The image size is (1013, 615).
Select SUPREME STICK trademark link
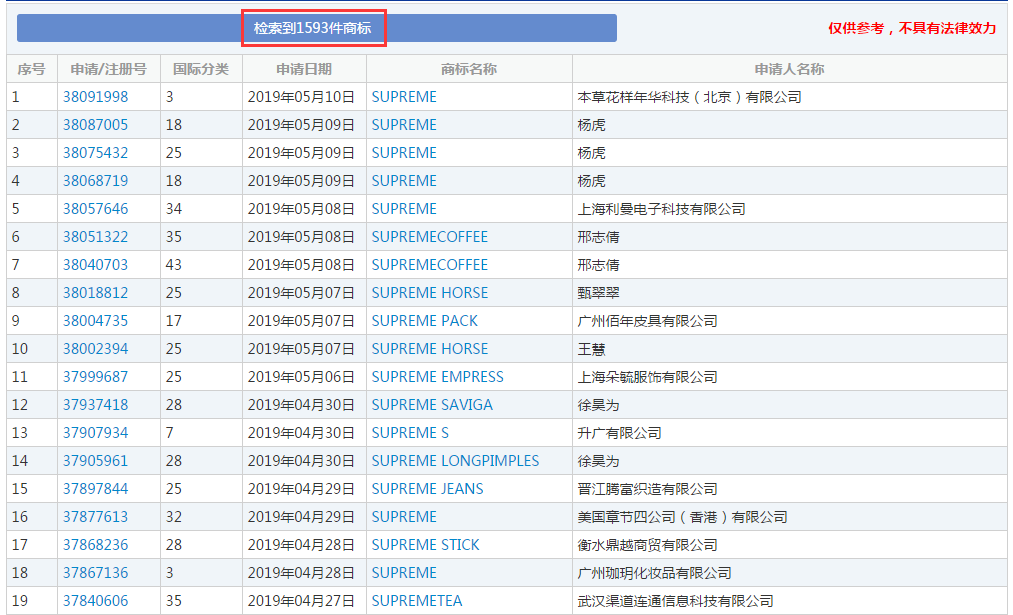pos(426,545)
